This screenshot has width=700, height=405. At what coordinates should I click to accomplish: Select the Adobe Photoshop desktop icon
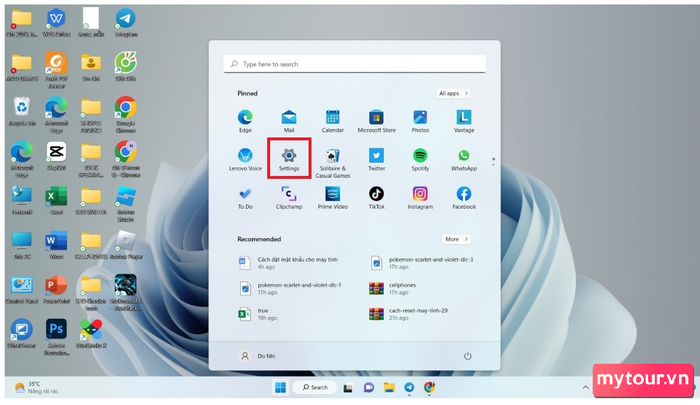point(56,337)
